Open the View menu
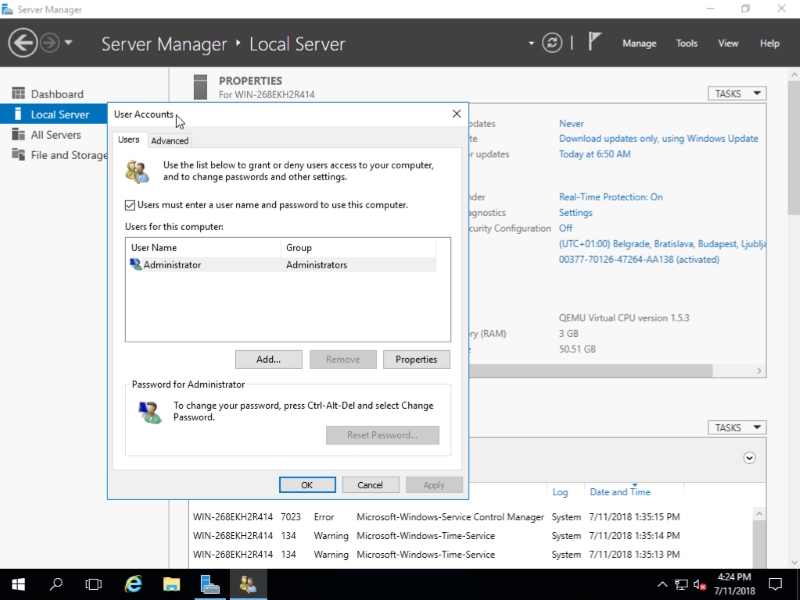 728,43
